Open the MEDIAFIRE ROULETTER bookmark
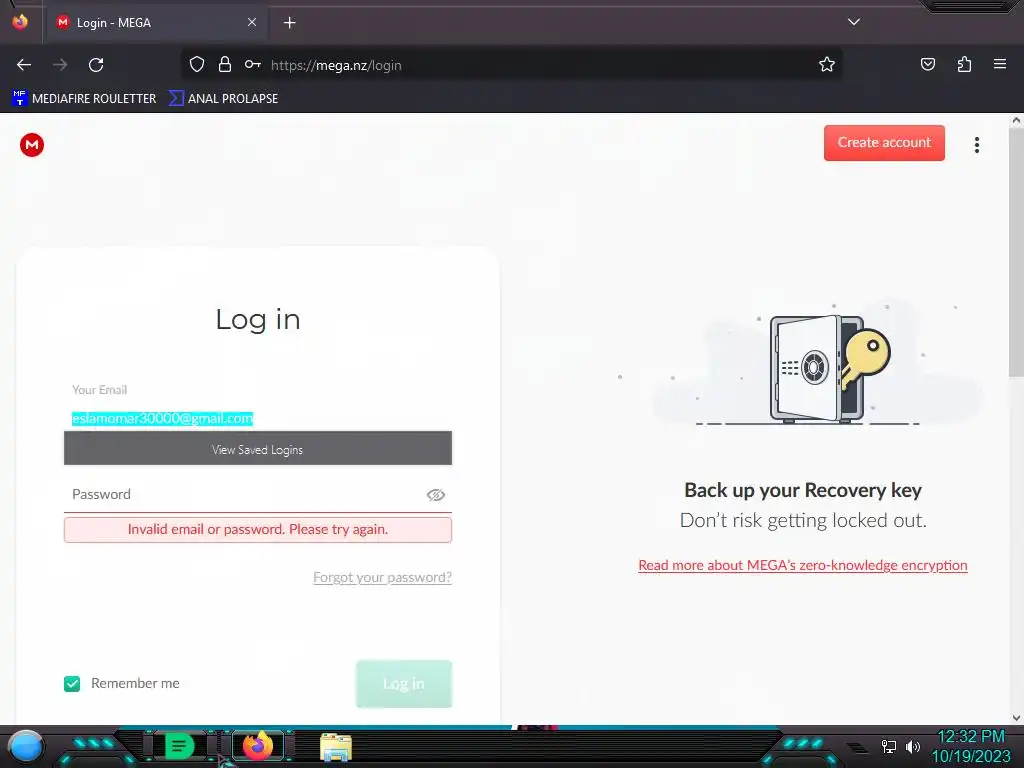The width and height of the screenshot is (1024, 768). point(84,99)
